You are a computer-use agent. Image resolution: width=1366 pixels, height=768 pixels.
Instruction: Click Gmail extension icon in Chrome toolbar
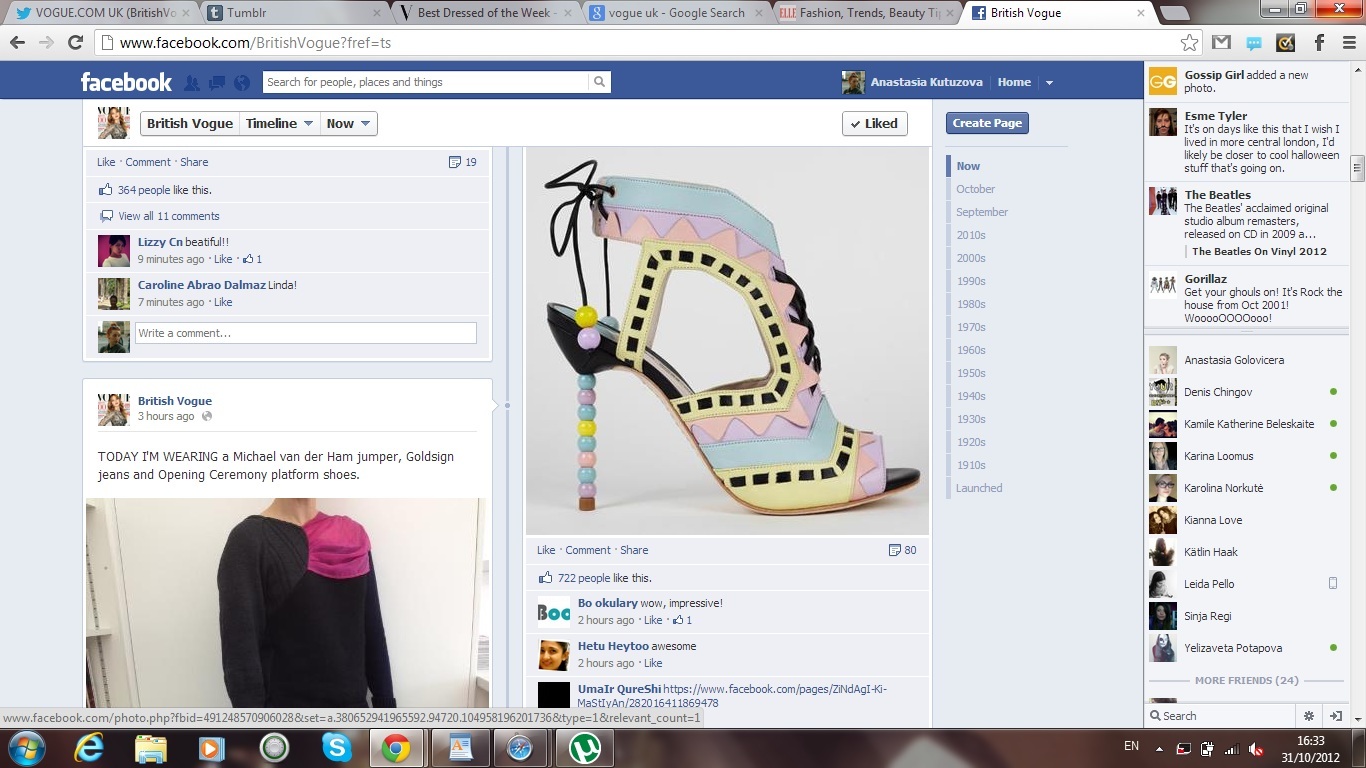(x=1221, y=43)
